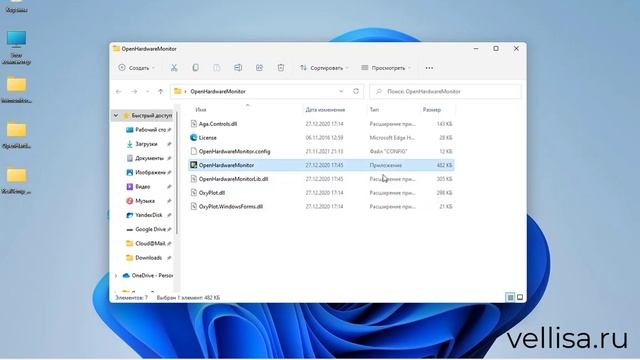Click the 143 КБ size cell
The height and width of the screenshot is (360, 640).
point(444,124)
